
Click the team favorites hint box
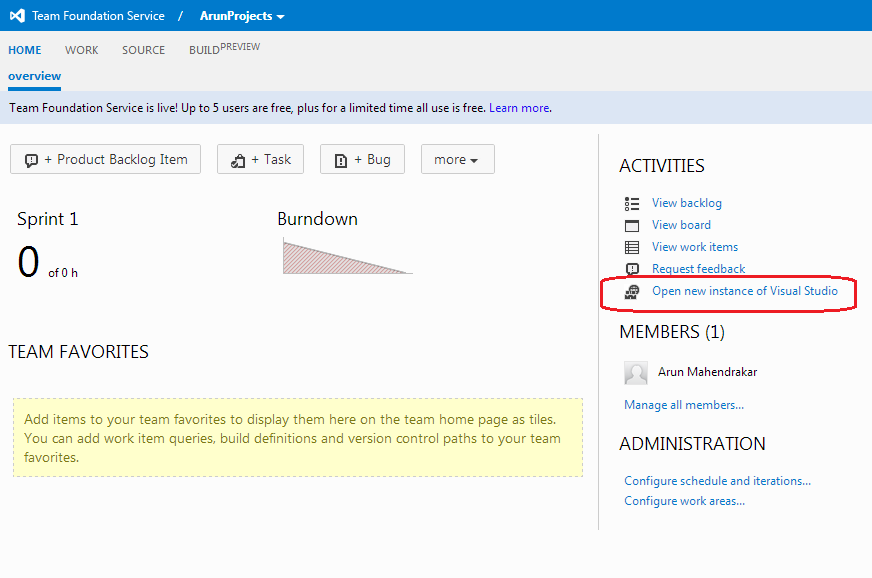298,438
